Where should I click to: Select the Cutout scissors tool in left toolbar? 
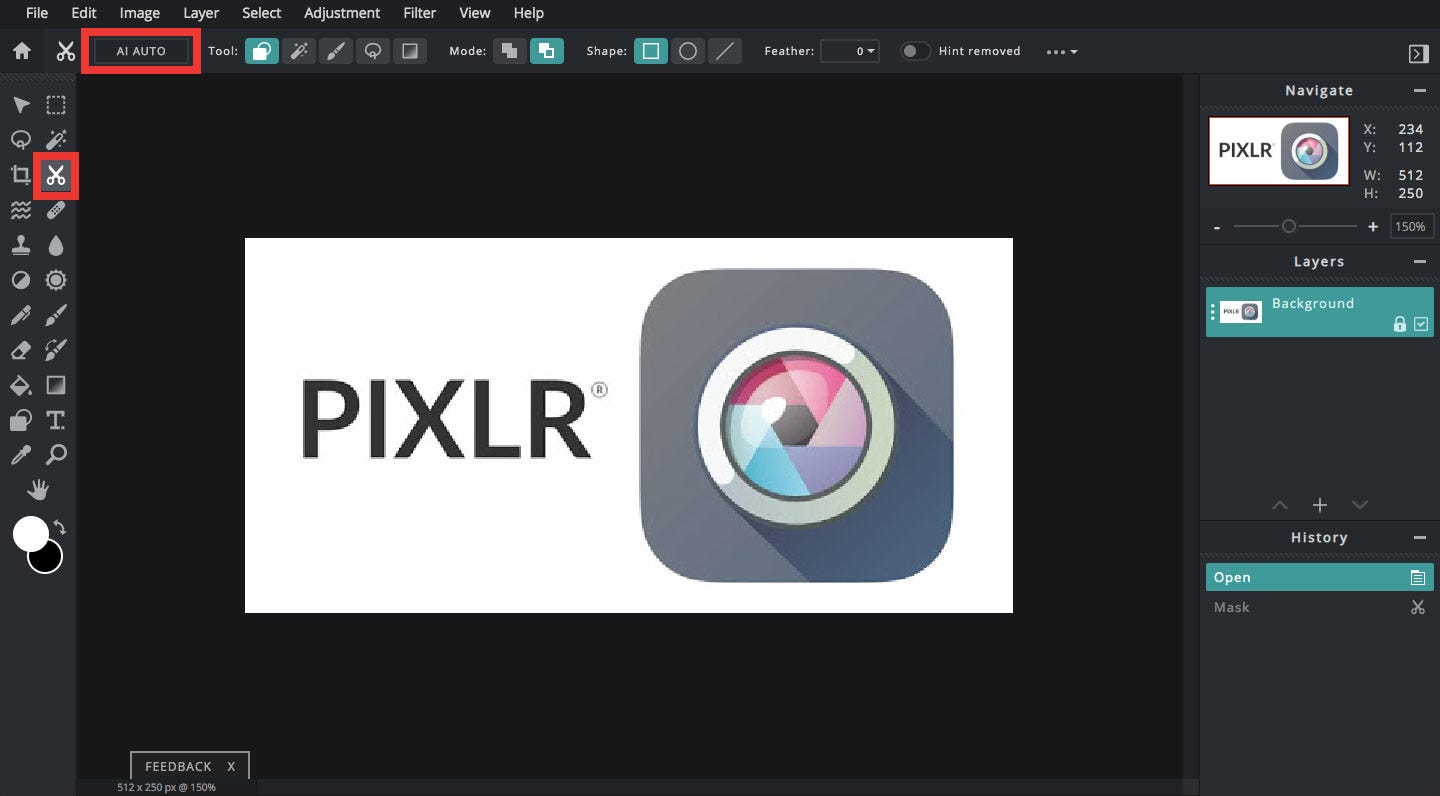click(x=56, y=176)
